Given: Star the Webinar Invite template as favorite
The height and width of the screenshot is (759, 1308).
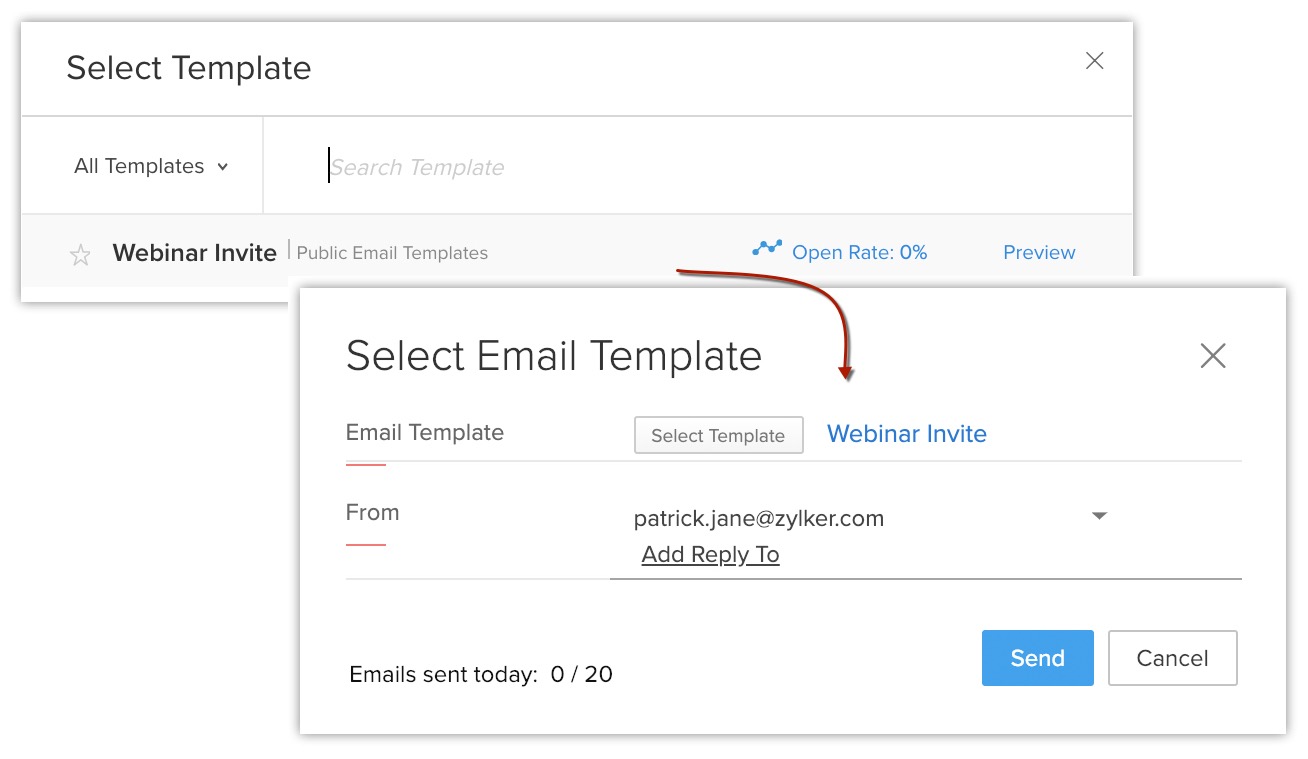Looking at the screenshot, I should pos(80,255).
